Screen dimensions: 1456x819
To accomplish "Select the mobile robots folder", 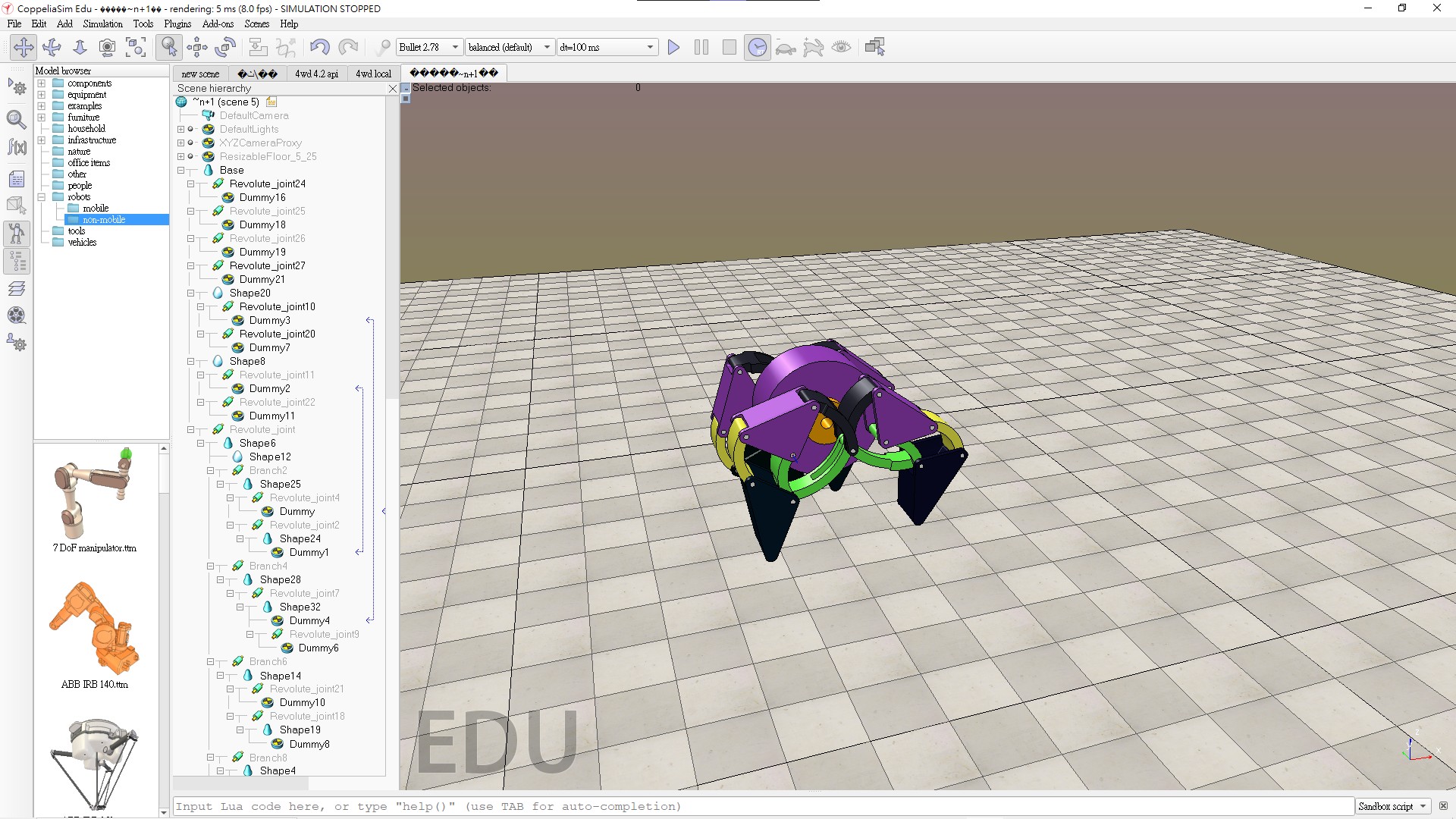I will (96, 209).
